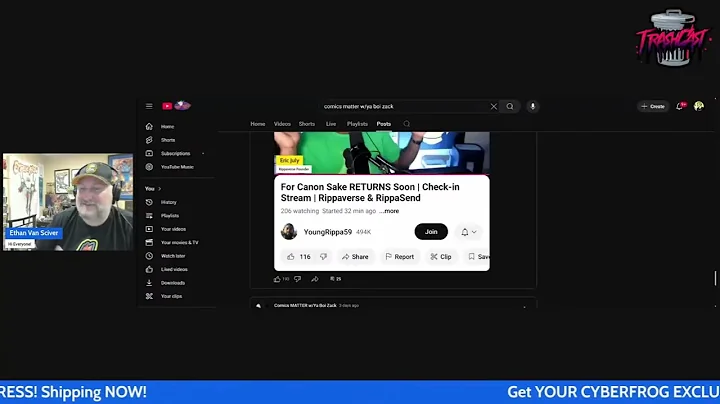Expand the description with ...more
720x404 pixels.
389,211
